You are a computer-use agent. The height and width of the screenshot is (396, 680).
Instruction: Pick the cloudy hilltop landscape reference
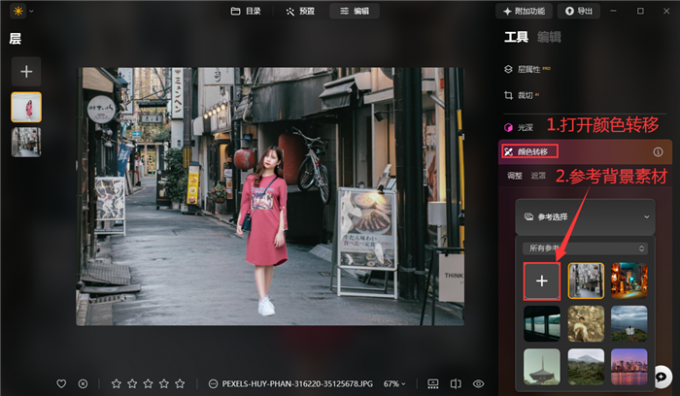click(x=629, y=324)
